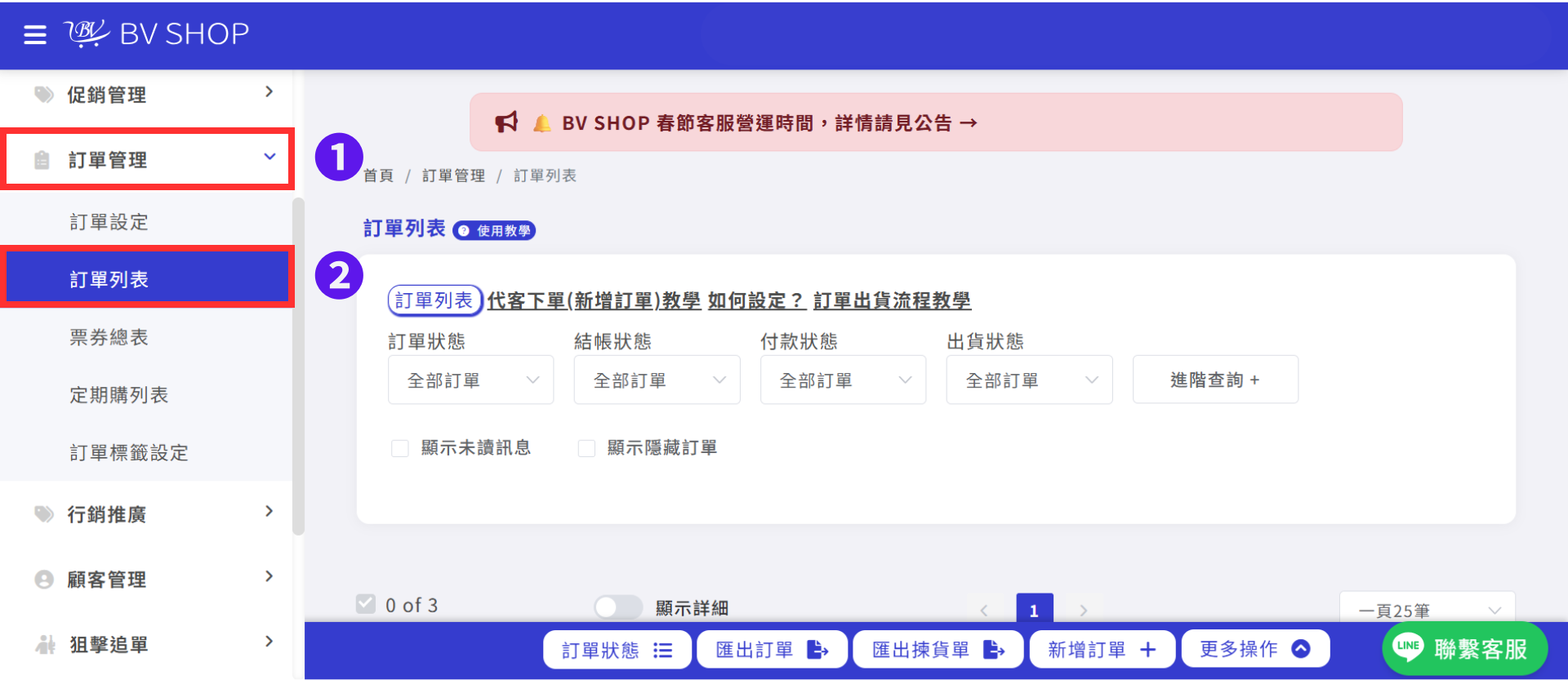This screenshot has height=680, width=1568.
Task: Click the LINE icon in 聯繫客服
Action: point(1408,647)
